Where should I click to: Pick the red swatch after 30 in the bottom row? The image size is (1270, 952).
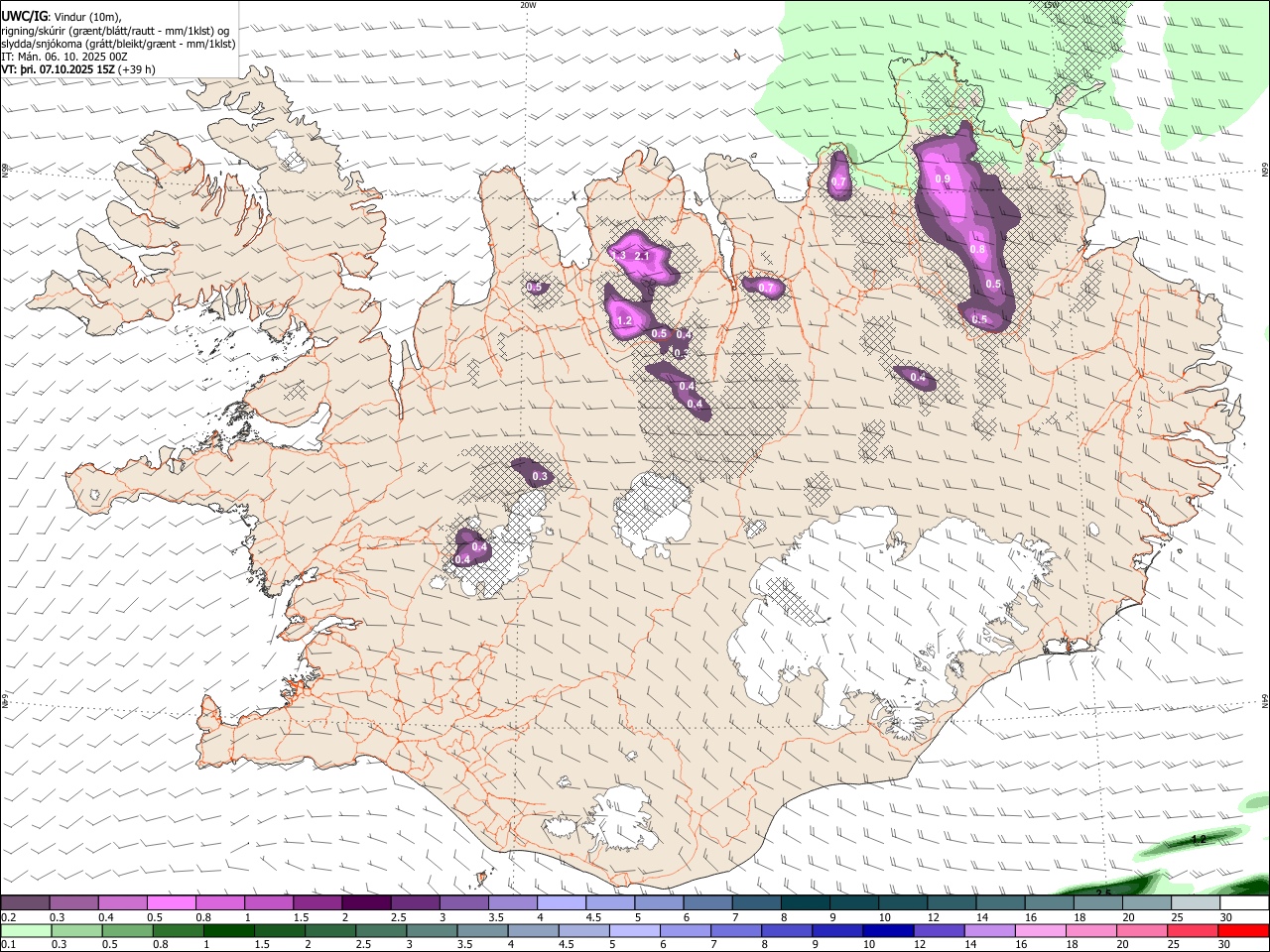[1243, 930]
